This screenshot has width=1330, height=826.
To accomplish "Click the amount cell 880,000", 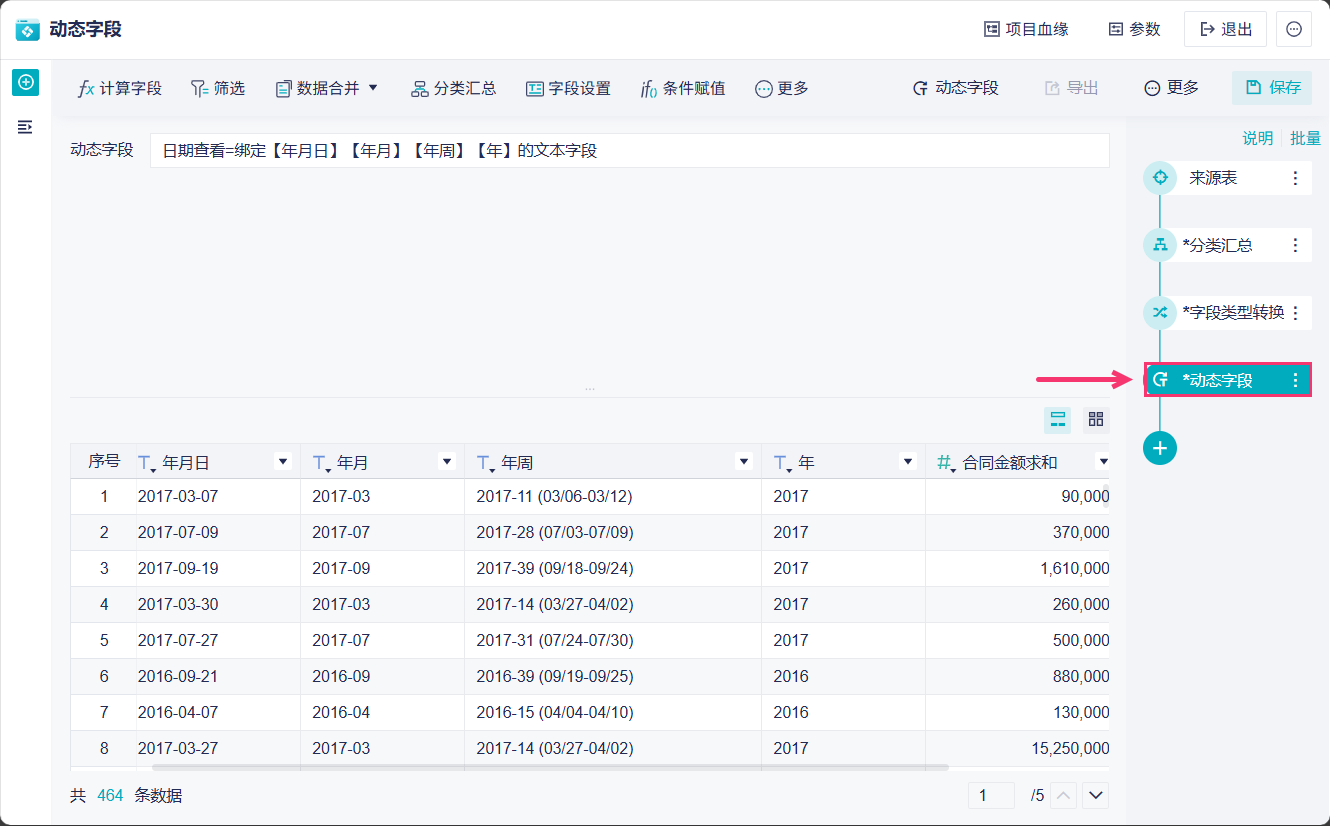I will 1081,676.
